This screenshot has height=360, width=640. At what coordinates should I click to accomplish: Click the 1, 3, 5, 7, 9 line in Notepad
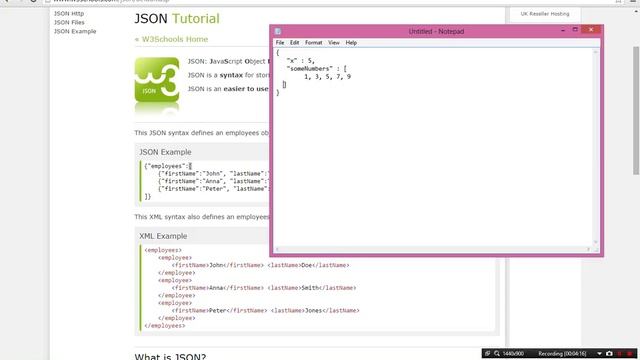click(327, 77)
